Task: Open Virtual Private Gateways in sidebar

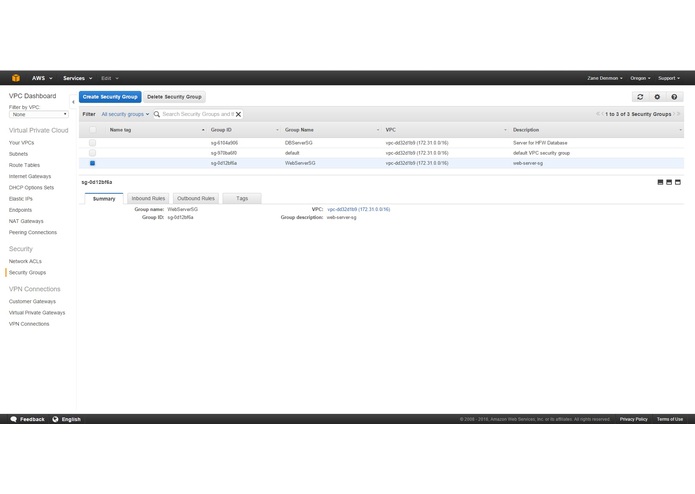Action: coord(37,313)
